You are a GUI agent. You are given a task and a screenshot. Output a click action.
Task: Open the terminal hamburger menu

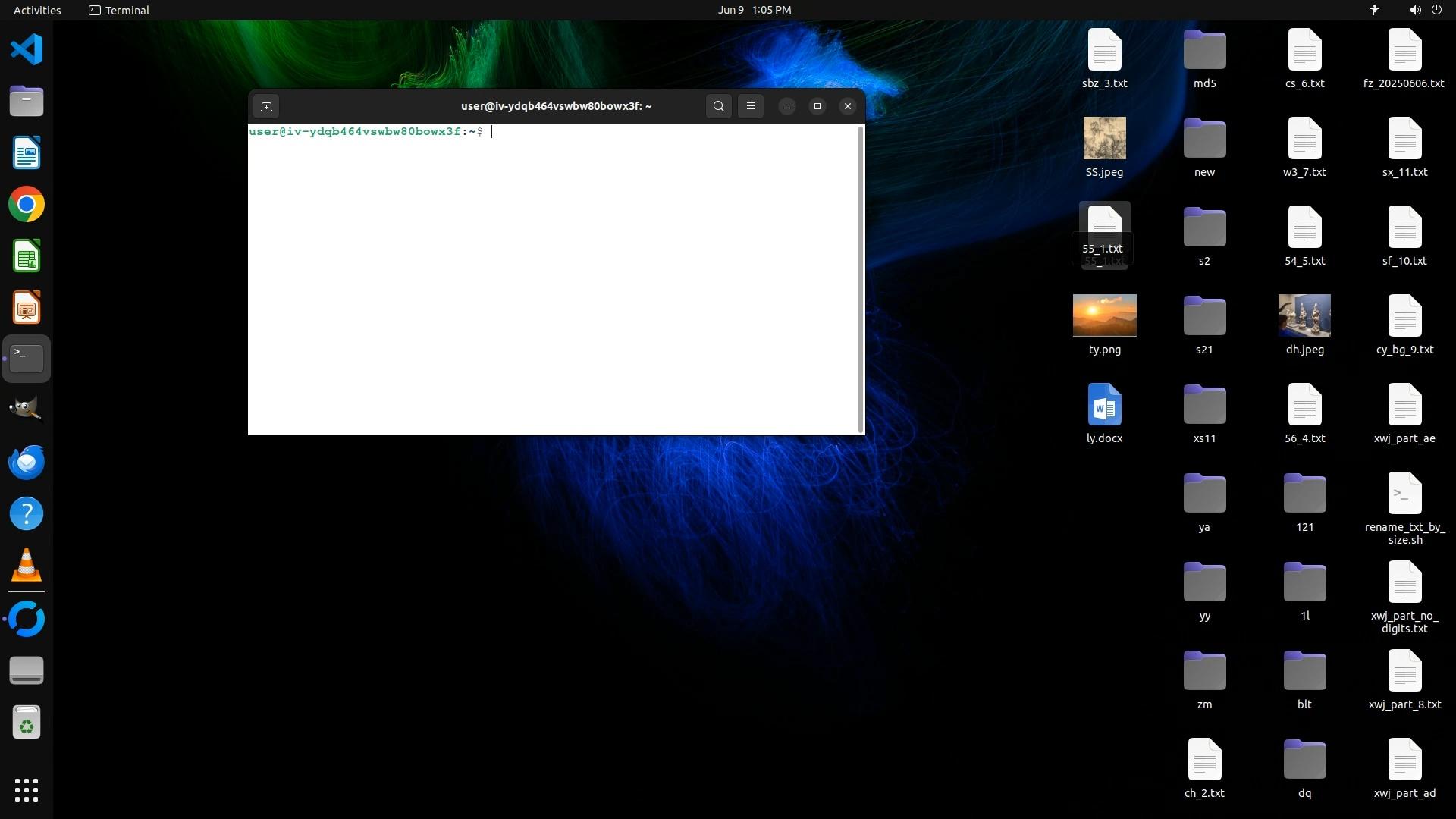751,106
